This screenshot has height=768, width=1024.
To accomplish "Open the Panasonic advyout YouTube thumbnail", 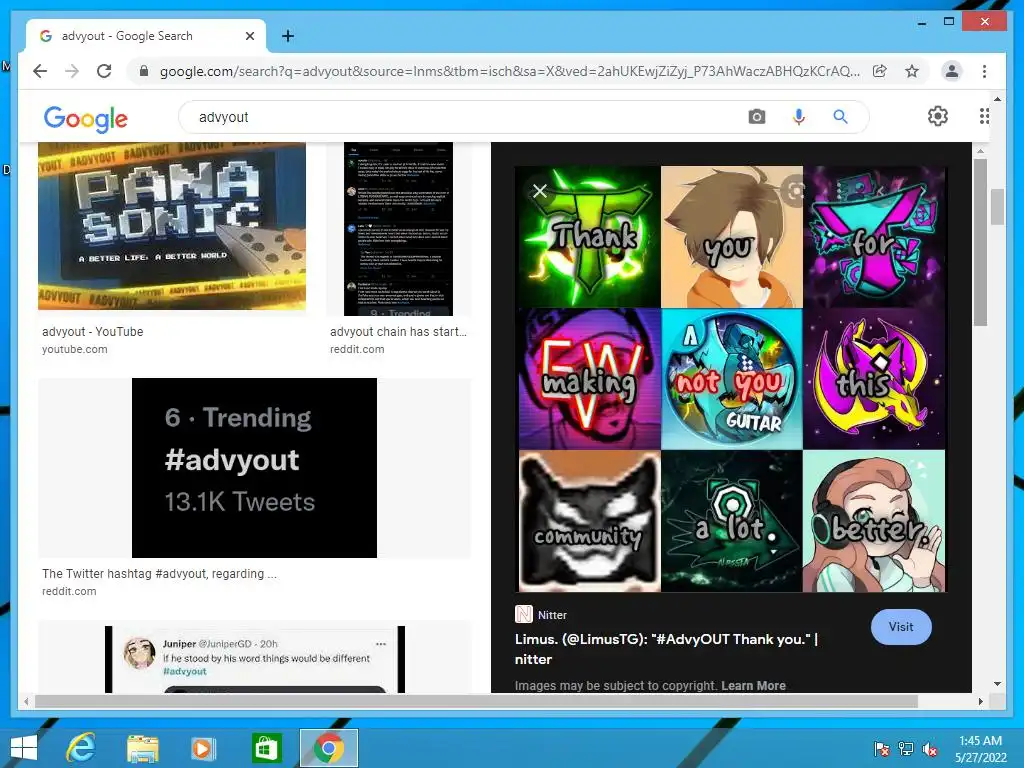I will 172,226.
